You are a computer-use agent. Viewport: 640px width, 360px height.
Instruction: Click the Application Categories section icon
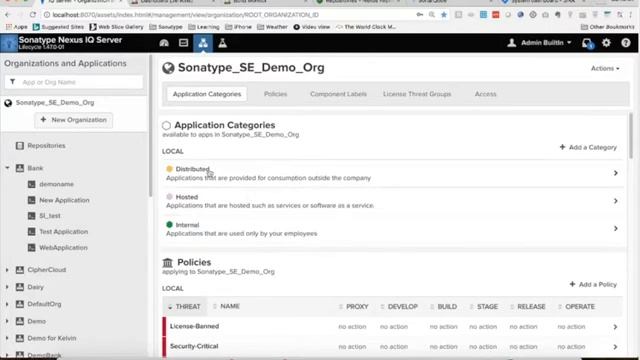[x=166, y=125]
